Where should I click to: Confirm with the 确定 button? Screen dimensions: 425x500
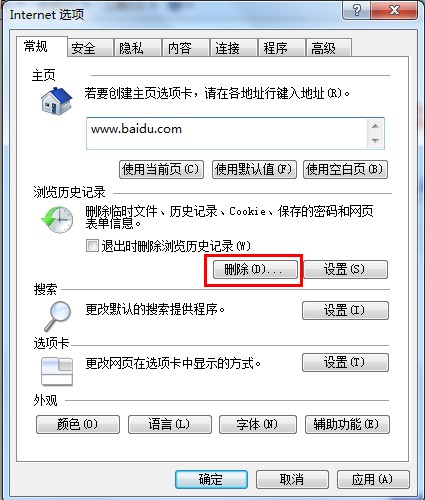[x=211, y=480]
